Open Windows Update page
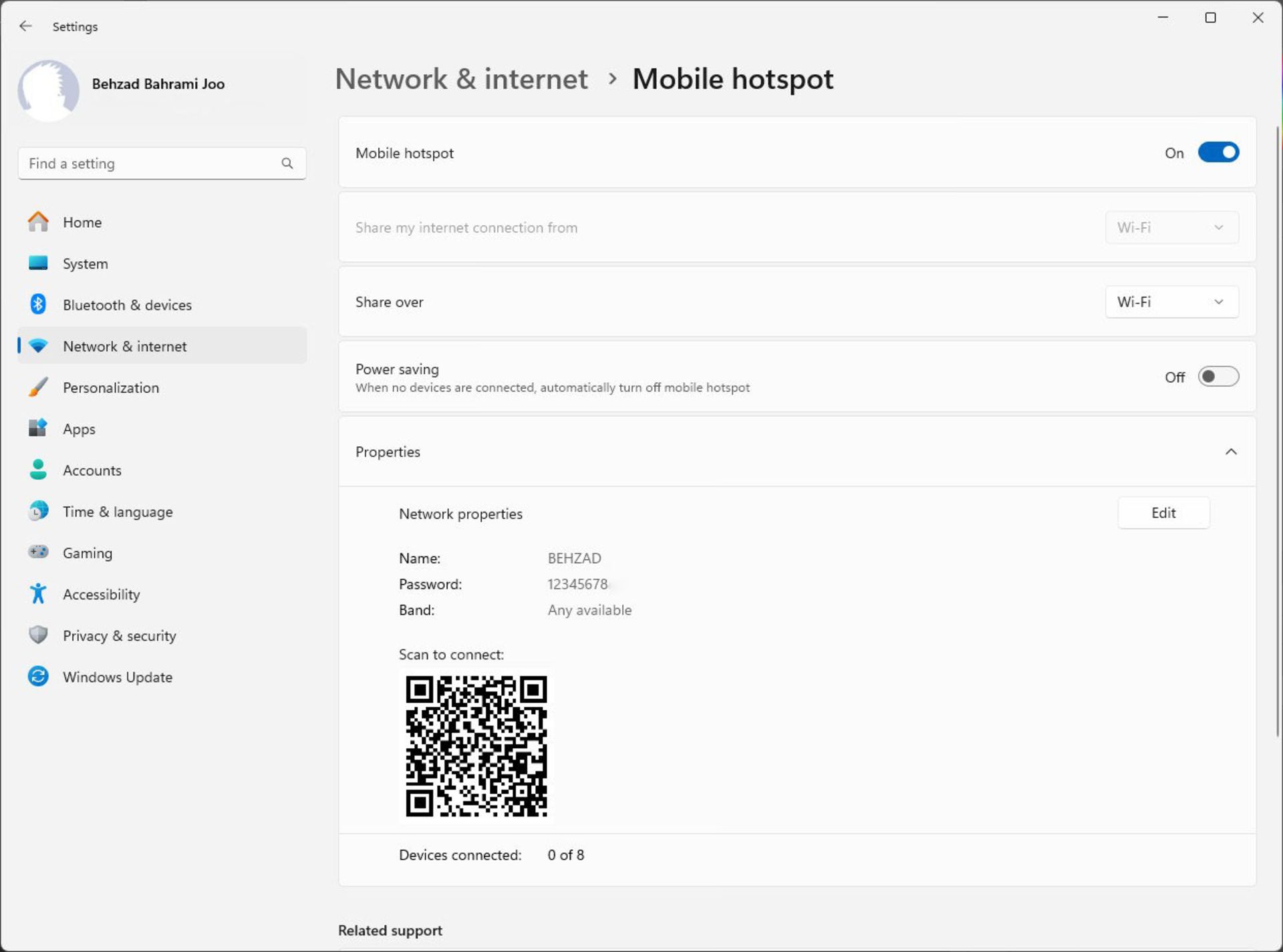The image size is (1283, 952). (162, 676)
